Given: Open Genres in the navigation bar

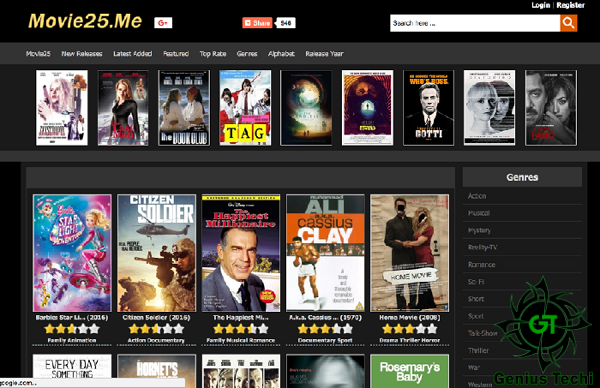Looking at the screenshot, I should click(x=247, y=54).
